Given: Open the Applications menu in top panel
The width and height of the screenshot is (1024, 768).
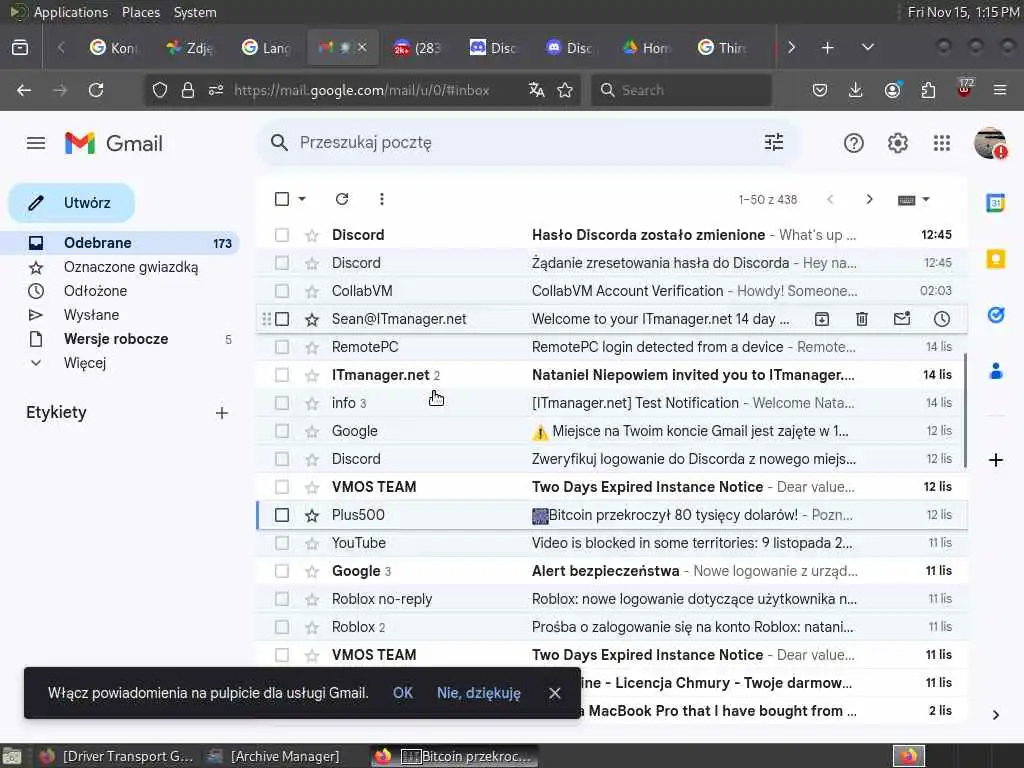Looking at the screenshot, I should 71,12.
